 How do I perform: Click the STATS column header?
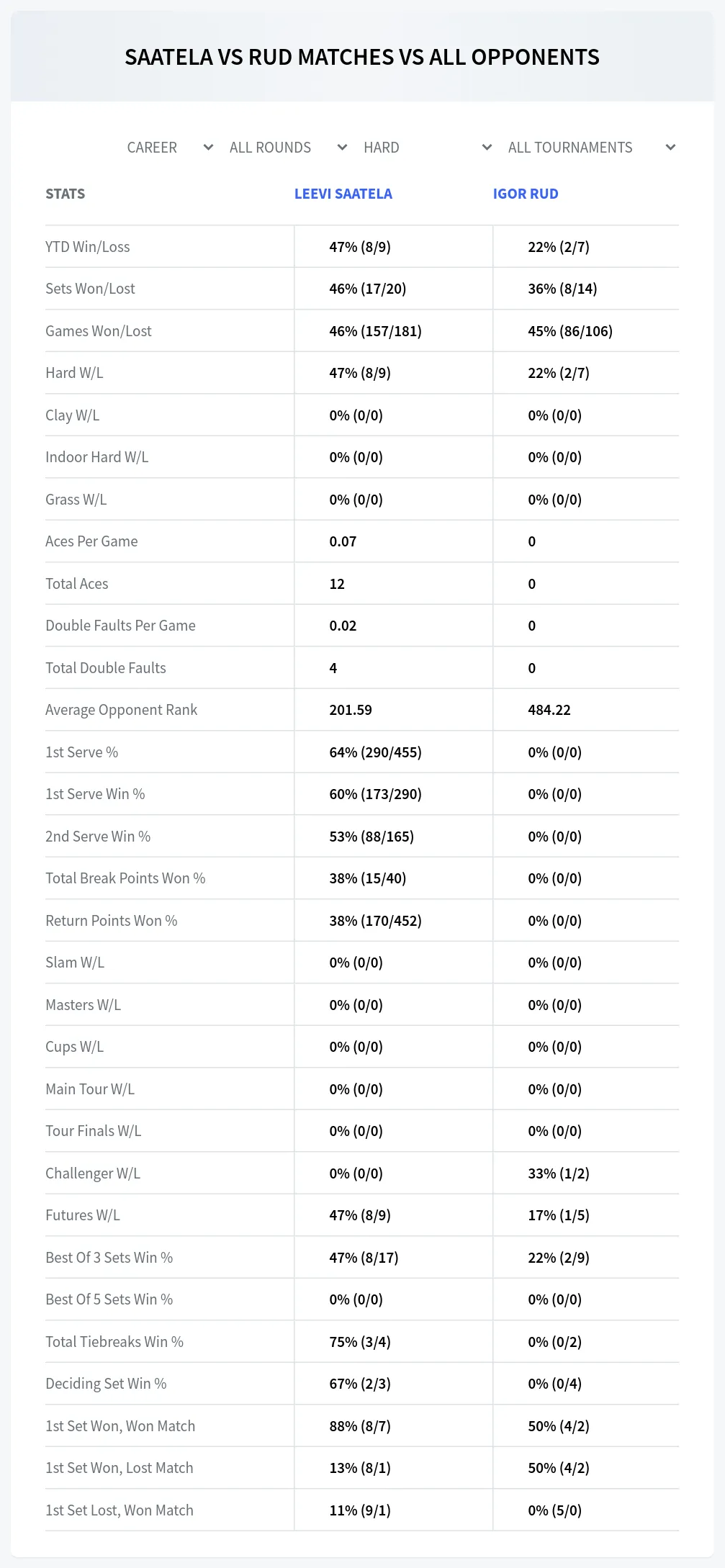(65, 194)
